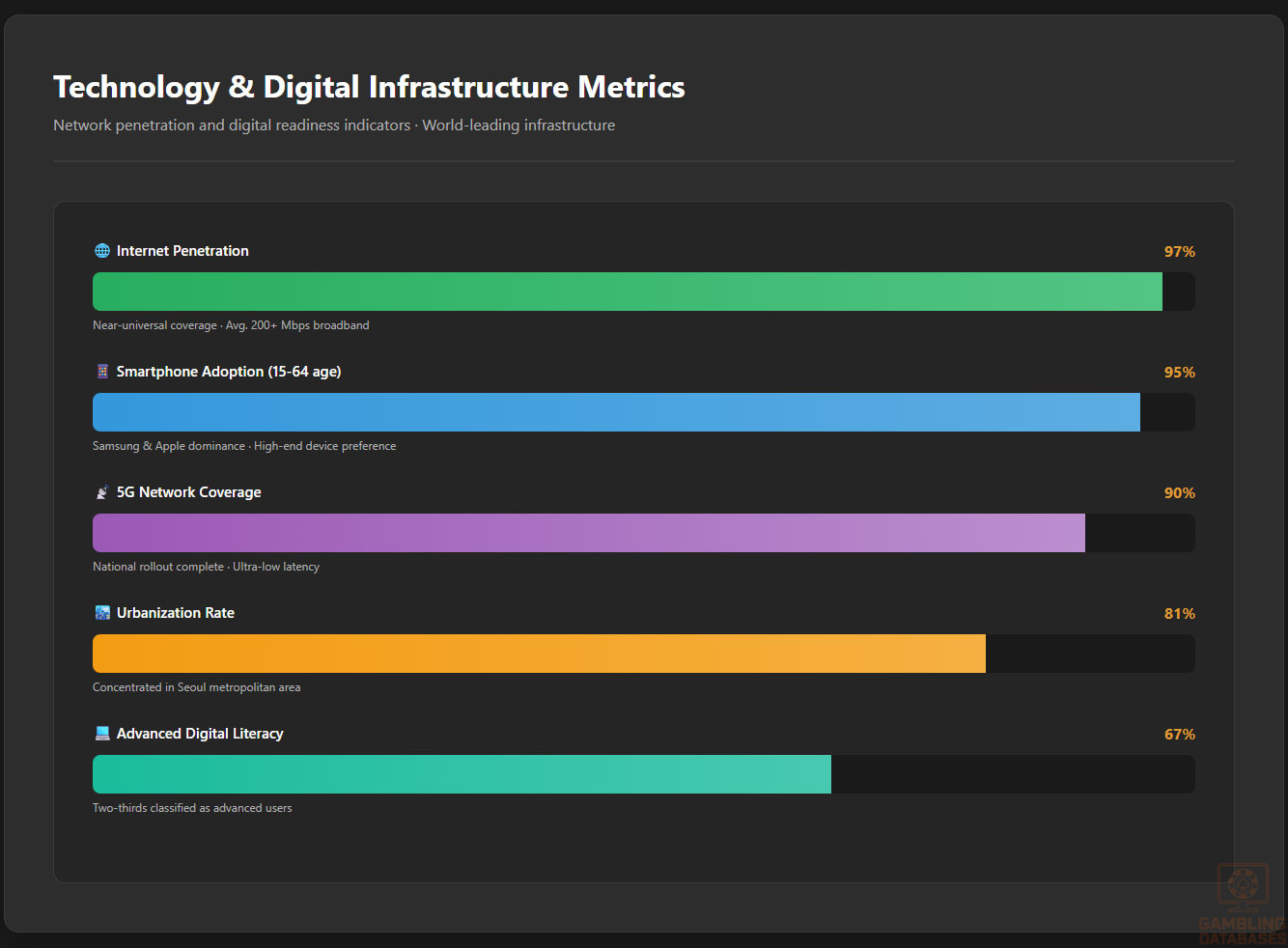Click the cityscape icon beside Urbanization Rate

point(102,613)
